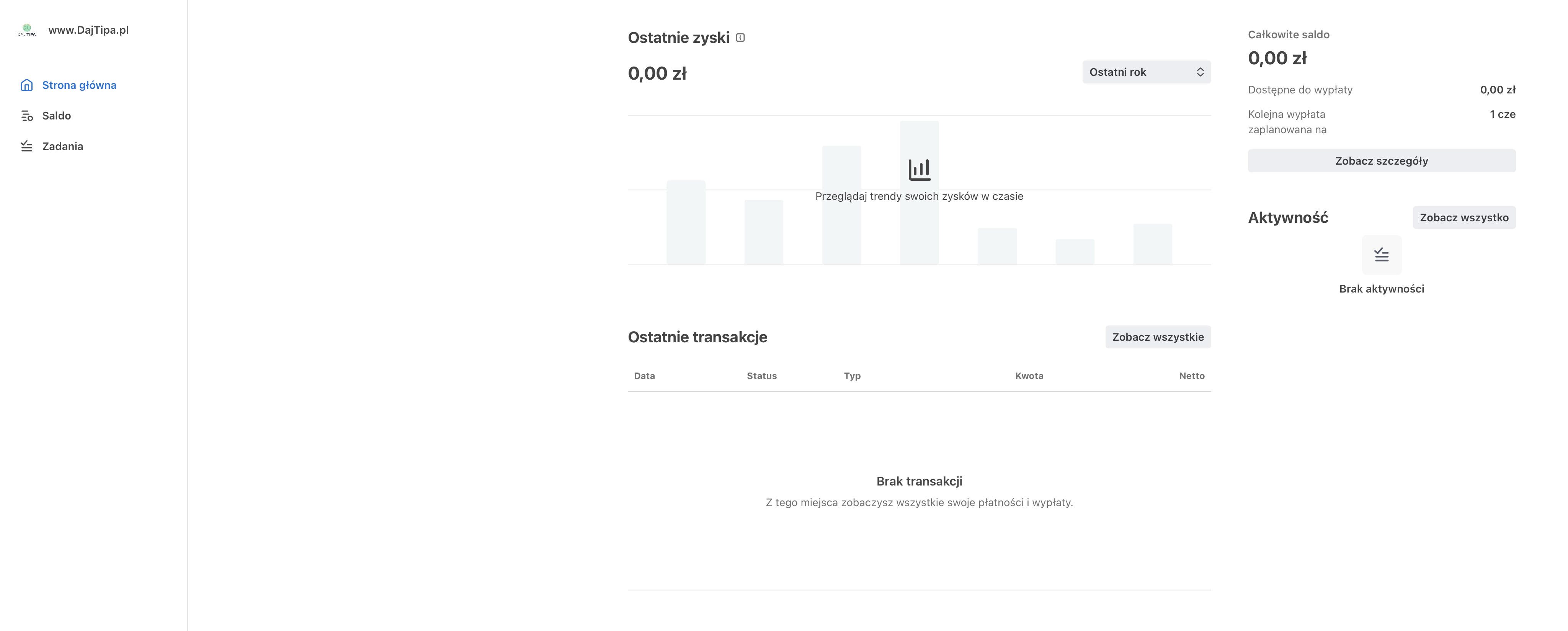Viewport: 1568px width, 631px height.
Task: Open the Zadania menu item
Action: [63, 146]
